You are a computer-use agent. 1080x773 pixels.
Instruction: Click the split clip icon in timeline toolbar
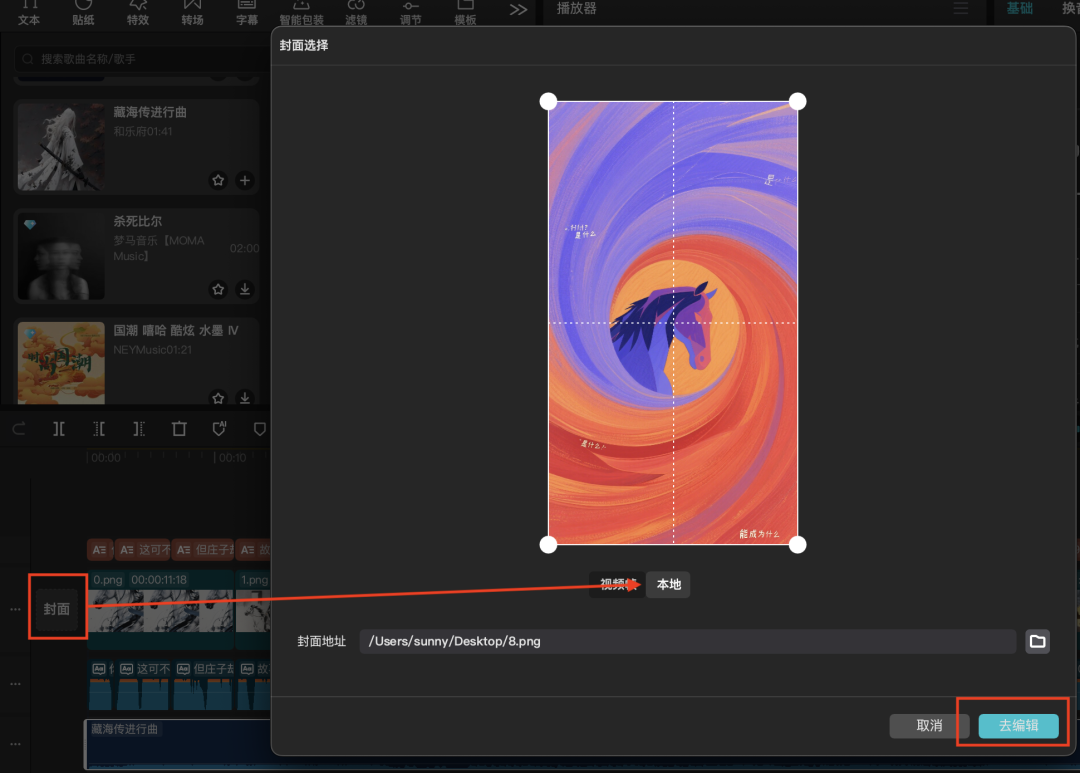point(59,429)
